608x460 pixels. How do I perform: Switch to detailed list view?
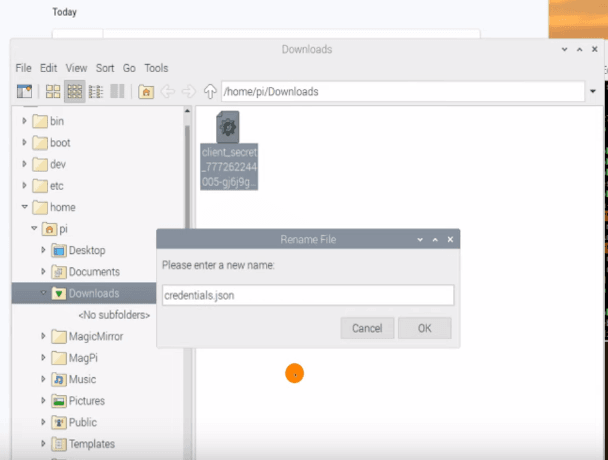pyautogui.click(x=117, y=92)
